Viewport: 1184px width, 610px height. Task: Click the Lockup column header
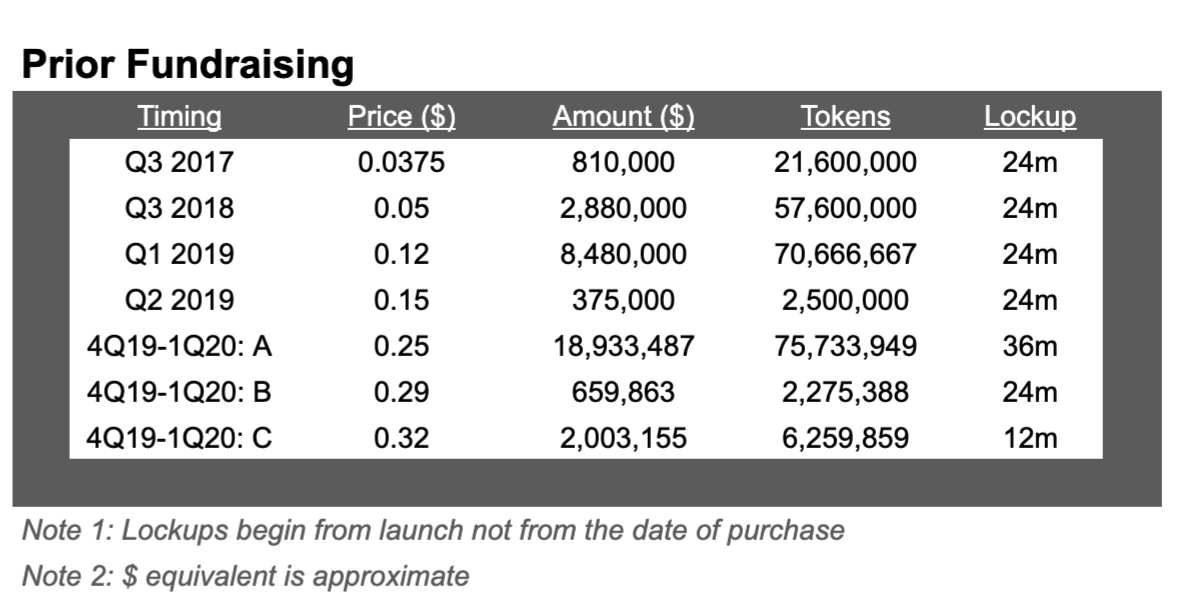pos(1030,116)
